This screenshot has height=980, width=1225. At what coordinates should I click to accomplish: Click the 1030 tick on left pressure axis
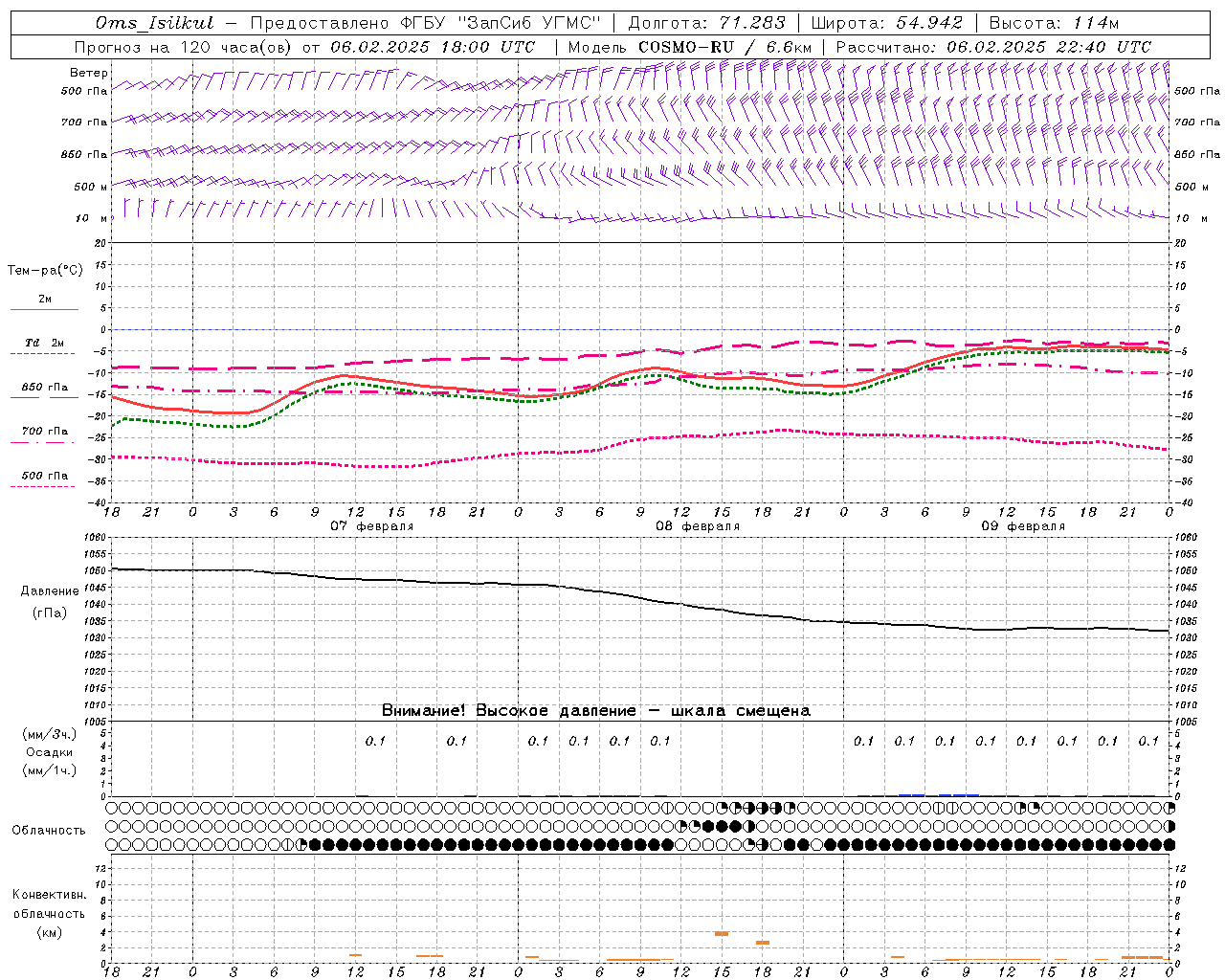97,638
